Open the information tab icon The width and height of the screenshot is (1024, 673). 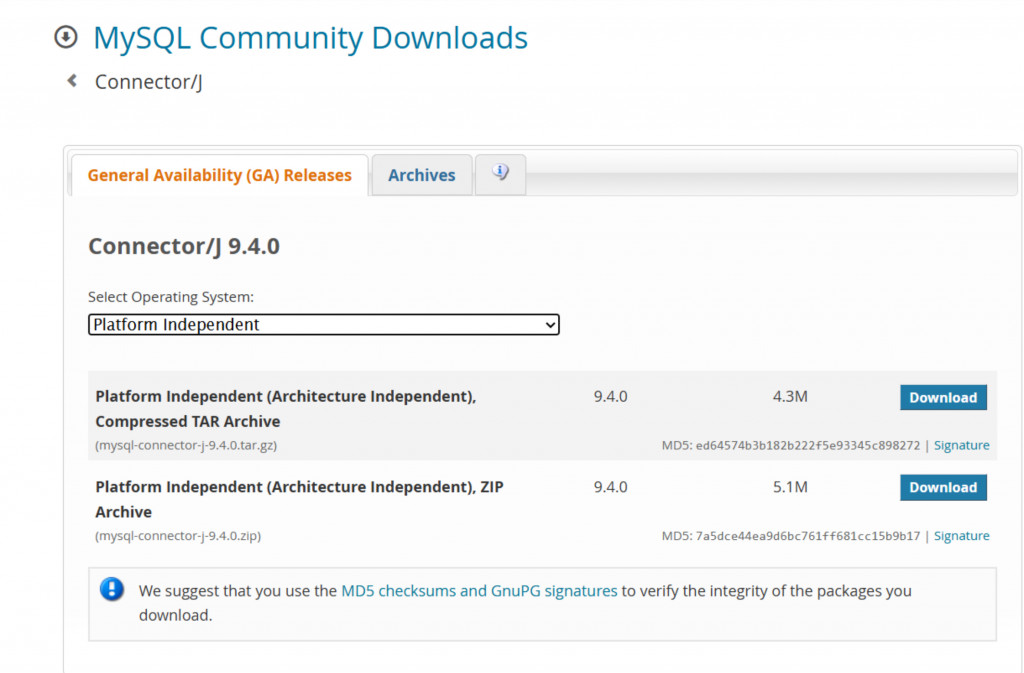click(500, 174)
